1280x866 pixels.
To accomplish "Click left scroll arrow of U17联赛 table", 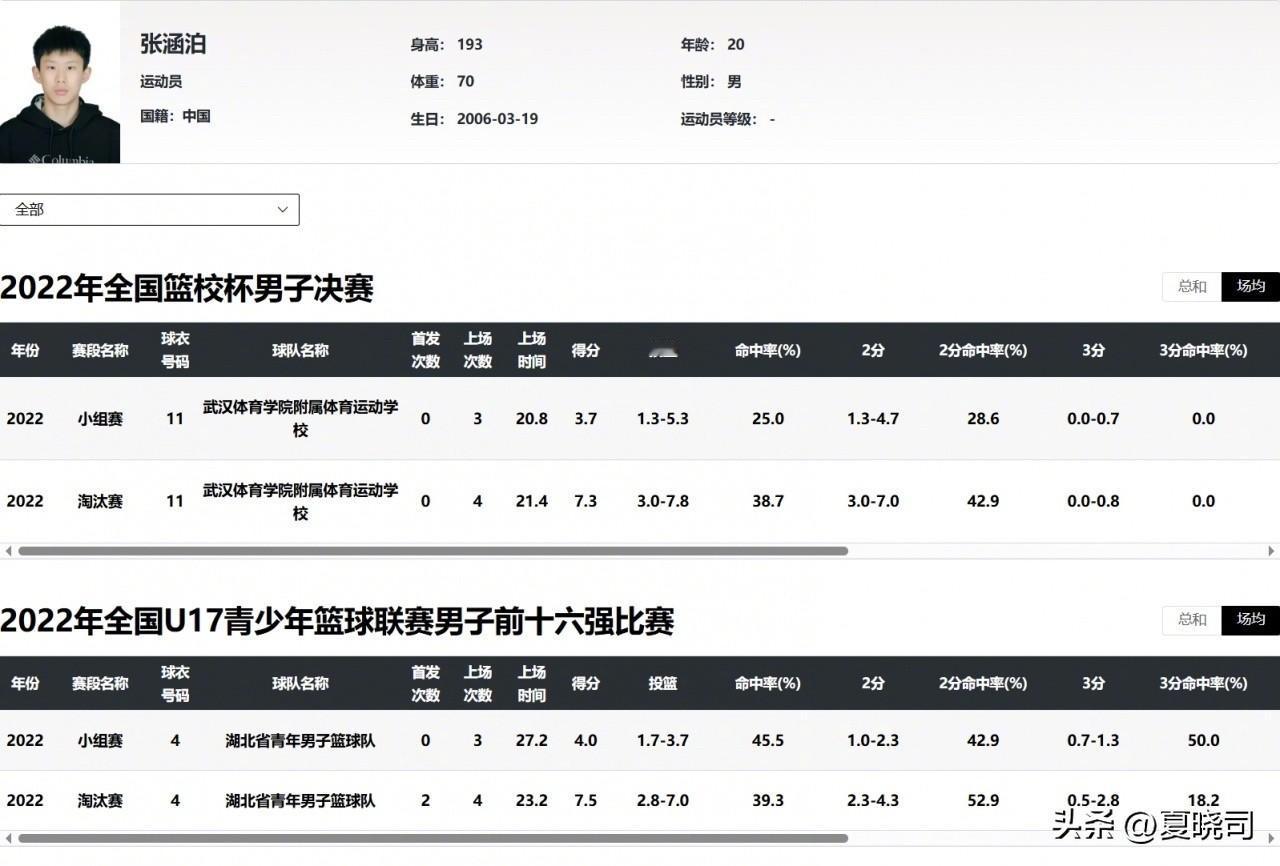I will pos(8,838).
